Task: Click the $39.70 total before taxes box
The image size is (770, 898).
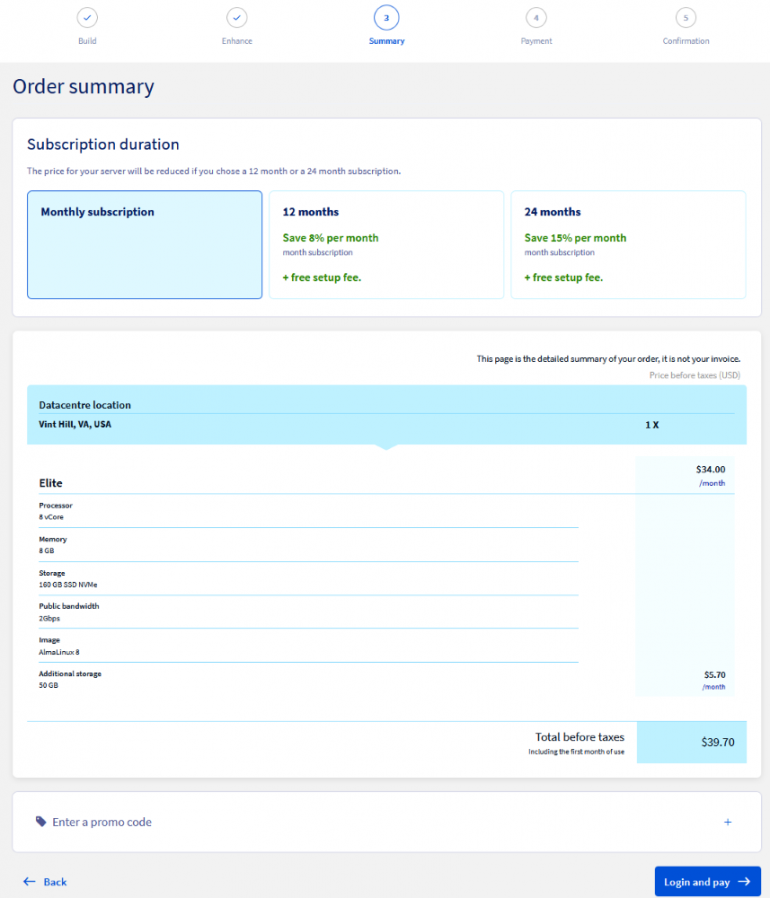Action: [x=691, y=742]
